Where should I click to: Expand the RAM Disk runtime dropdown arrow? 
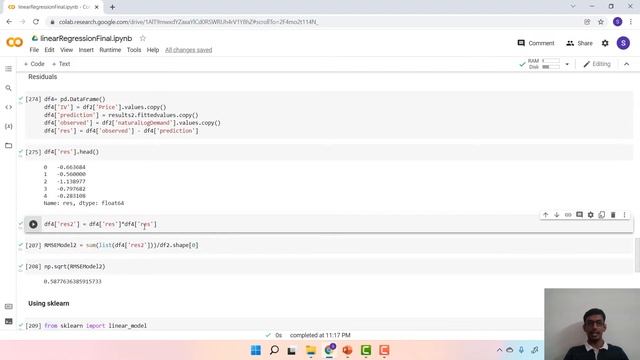567,64
